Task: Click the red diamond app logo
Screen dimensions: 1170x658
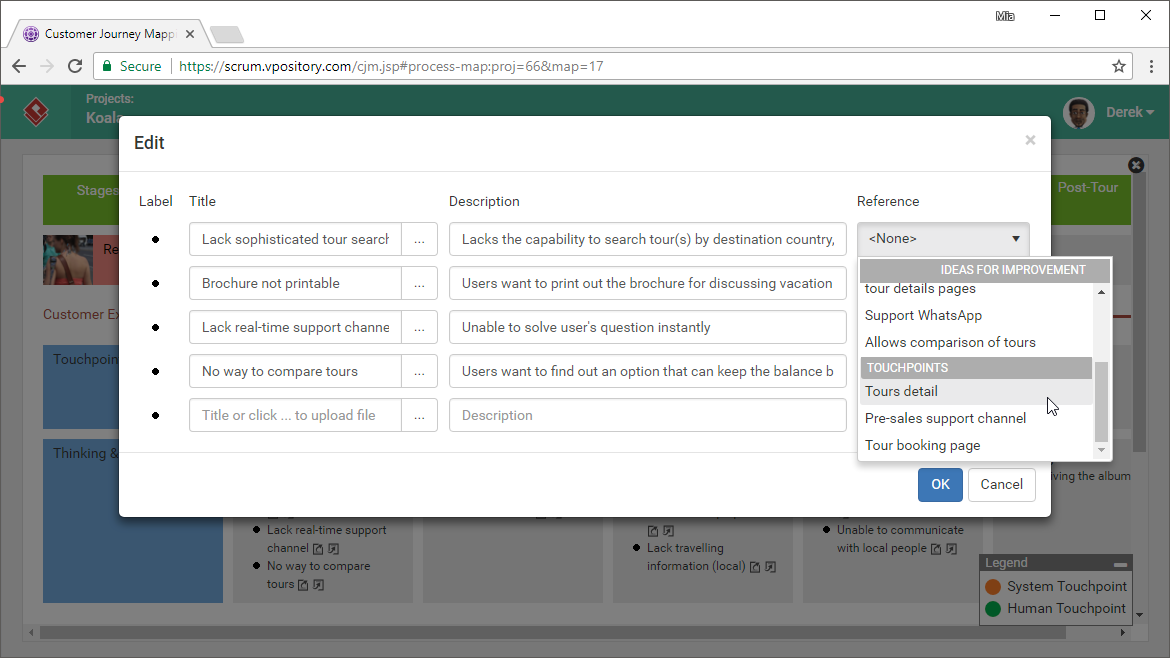Action: [36, 112]
